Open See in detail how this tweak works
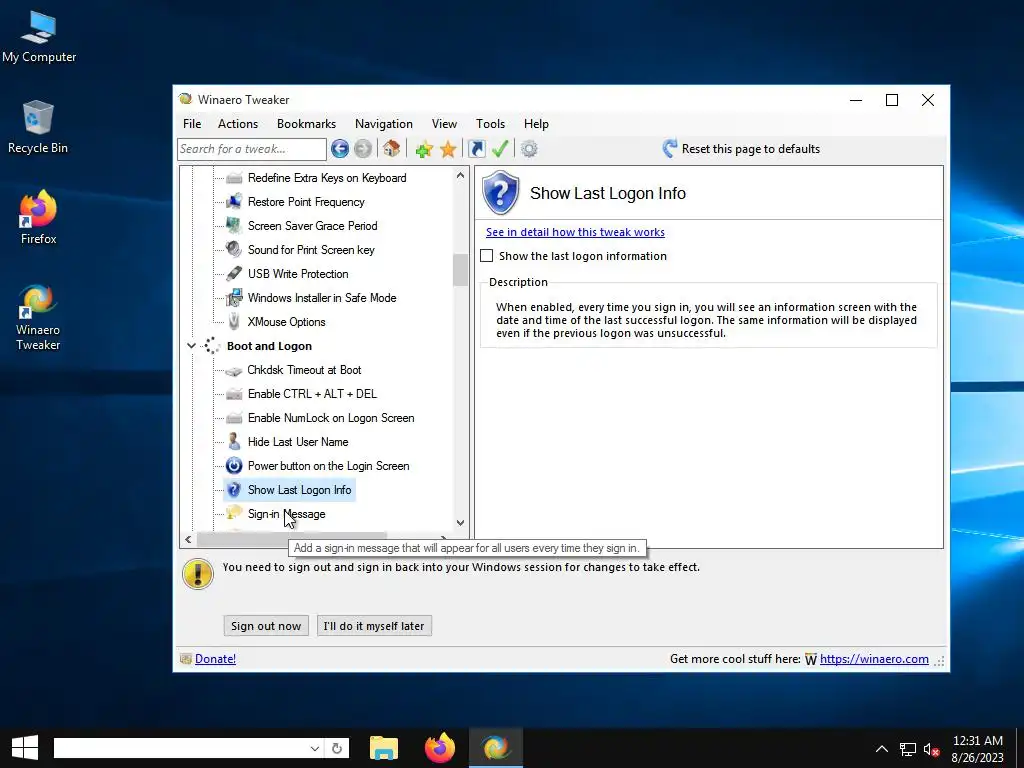Viewport: 1024px width, 768px height. (x=575, y=232)
